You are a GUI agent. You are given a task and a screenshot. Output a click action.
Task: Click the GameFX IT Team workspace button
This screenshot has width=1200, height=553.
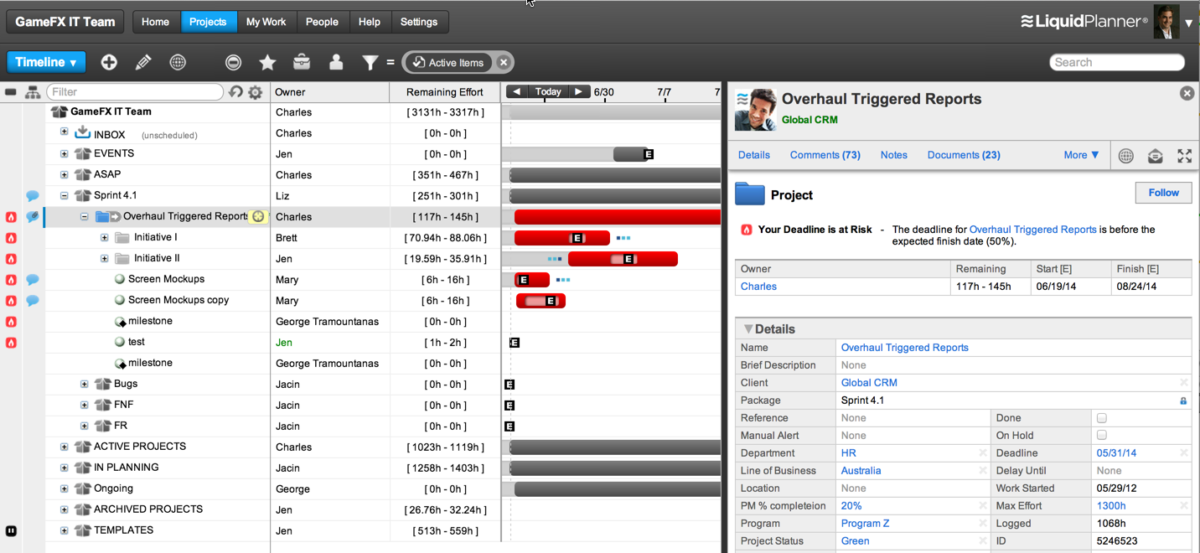pos(65,21)
